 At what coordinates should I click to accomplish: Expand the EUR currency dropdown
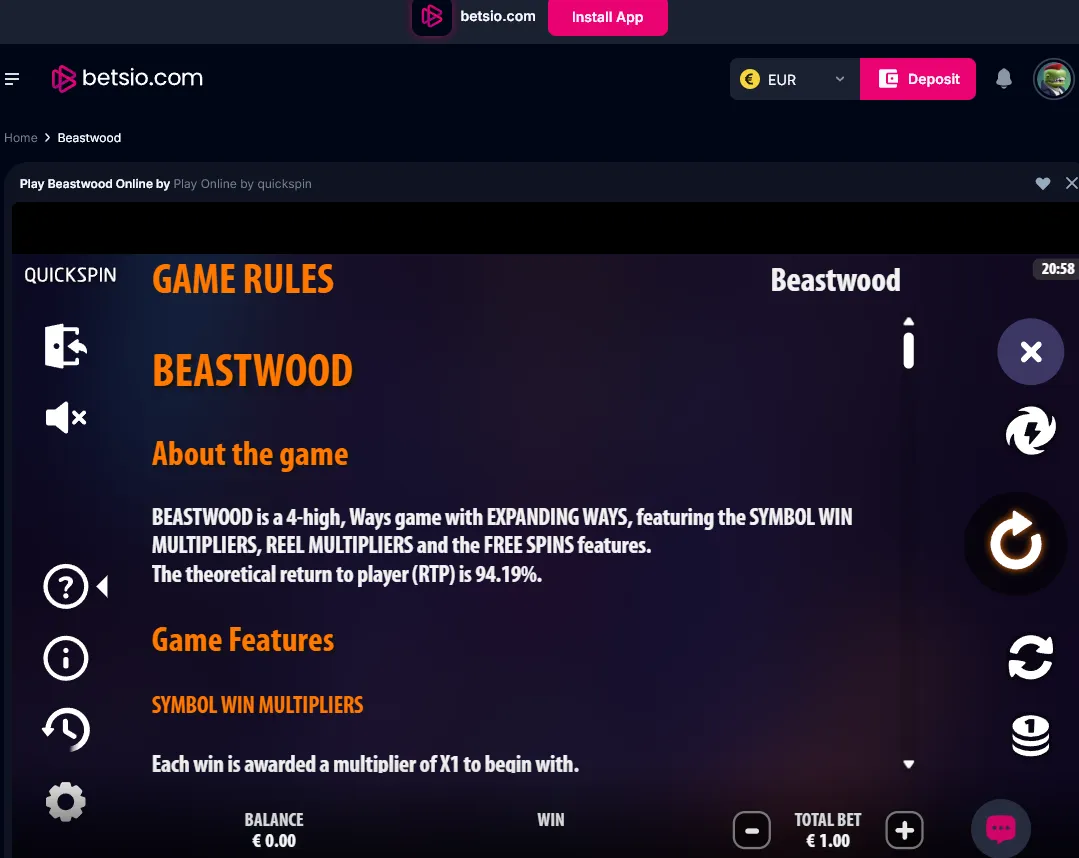tap(795, 79)
